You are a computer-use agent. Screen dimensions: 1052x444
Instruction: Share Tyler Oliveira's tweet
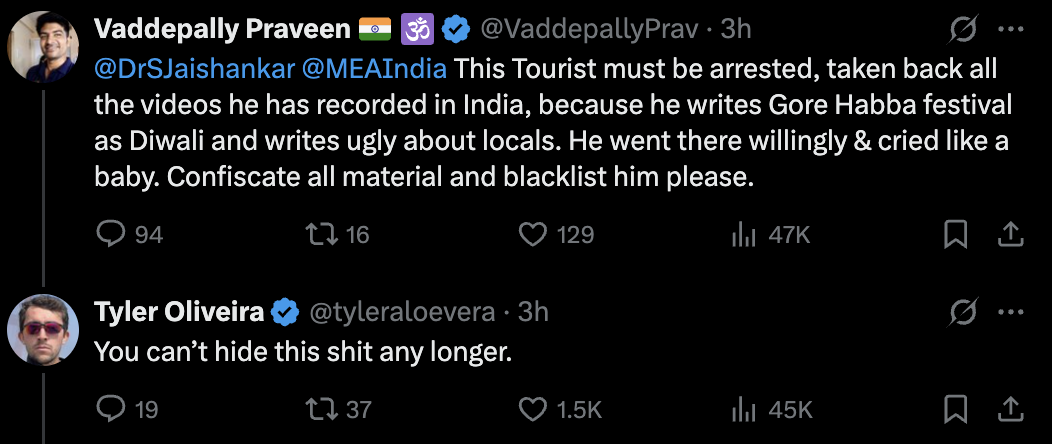[x=1010, y=409]
